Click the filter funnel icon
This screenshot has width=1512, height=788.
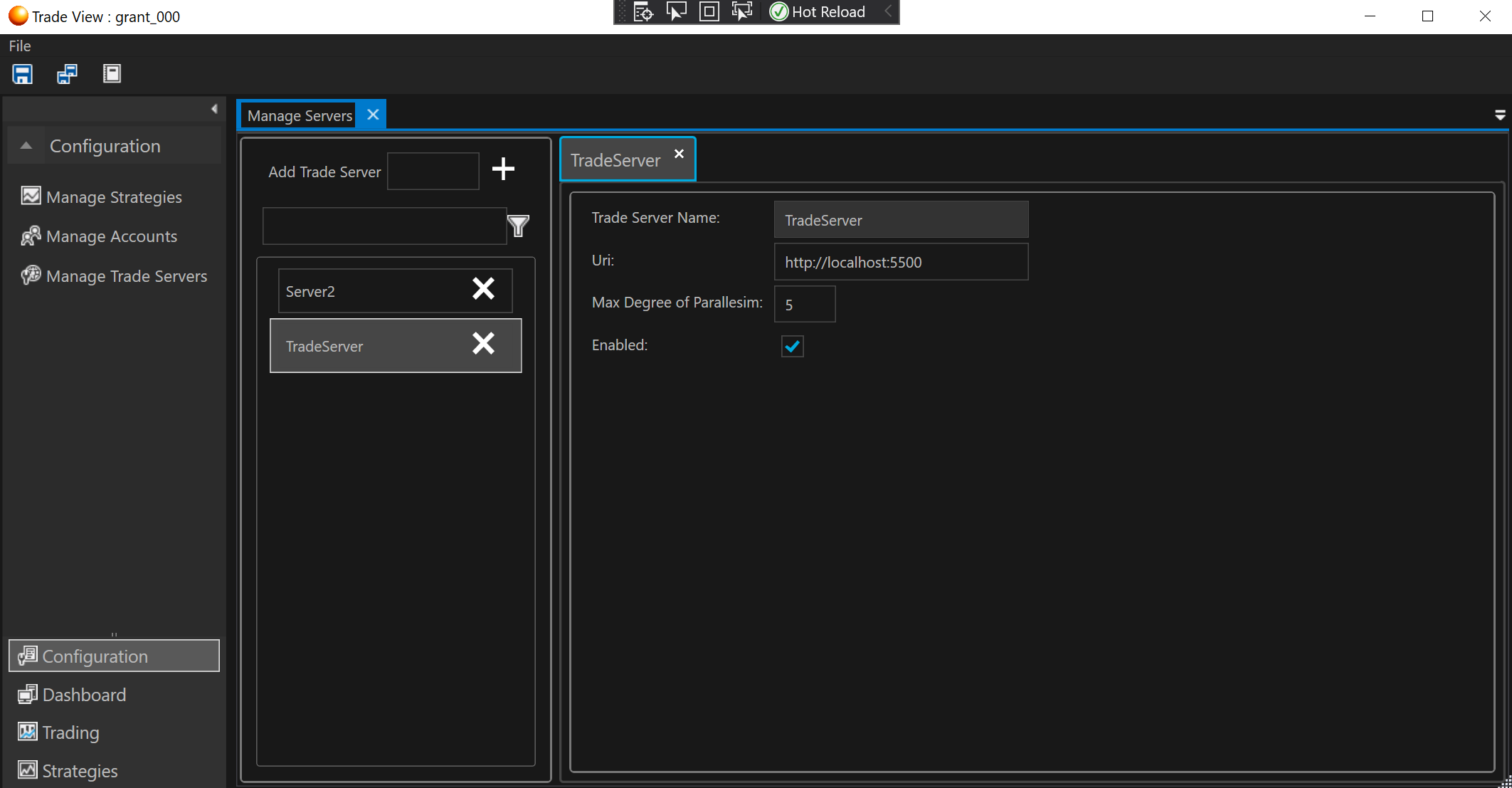518,226
